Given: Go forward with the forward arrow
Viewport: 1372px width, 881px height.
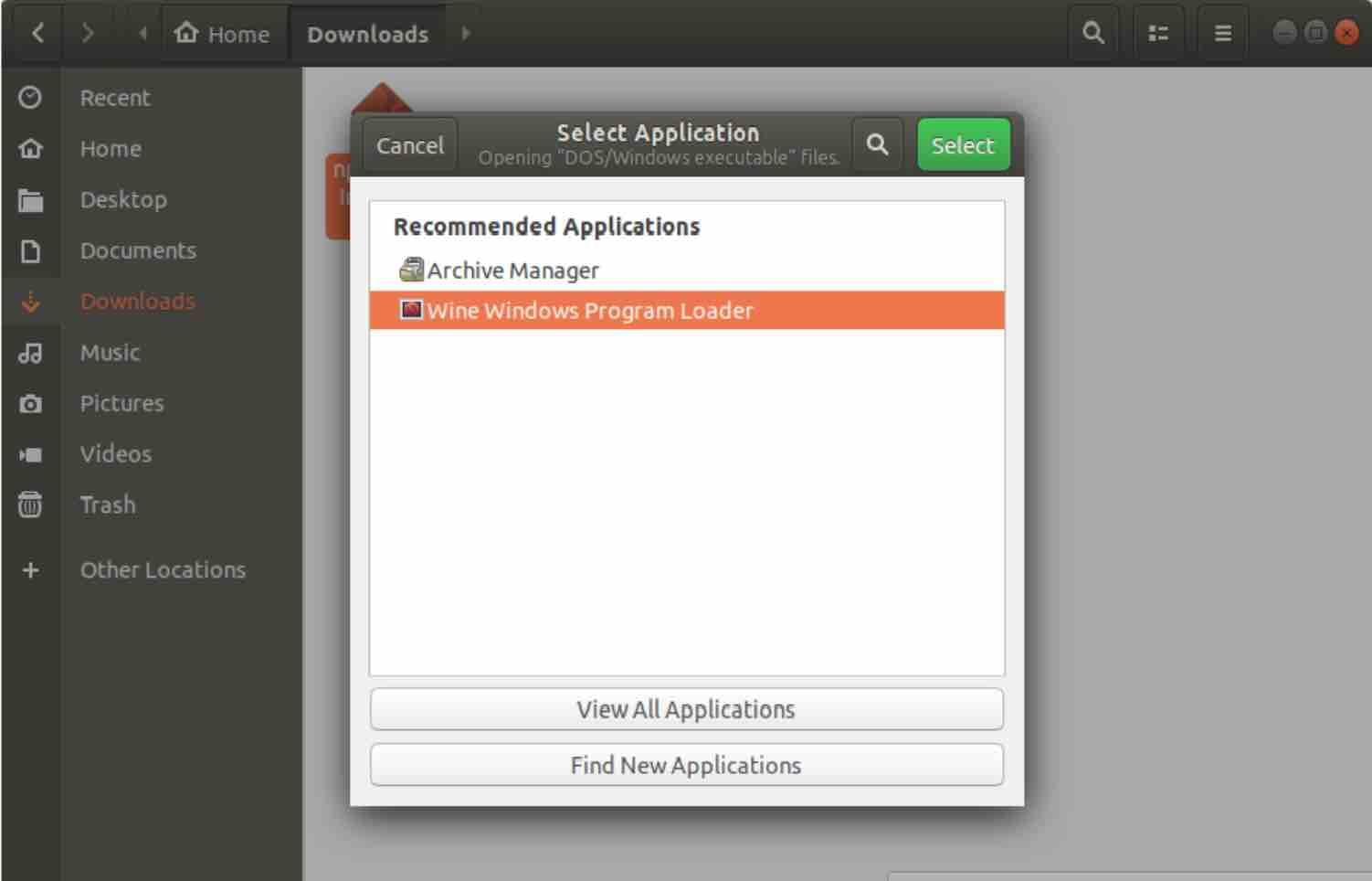Looking at the screenshot, I should point(88,34).
